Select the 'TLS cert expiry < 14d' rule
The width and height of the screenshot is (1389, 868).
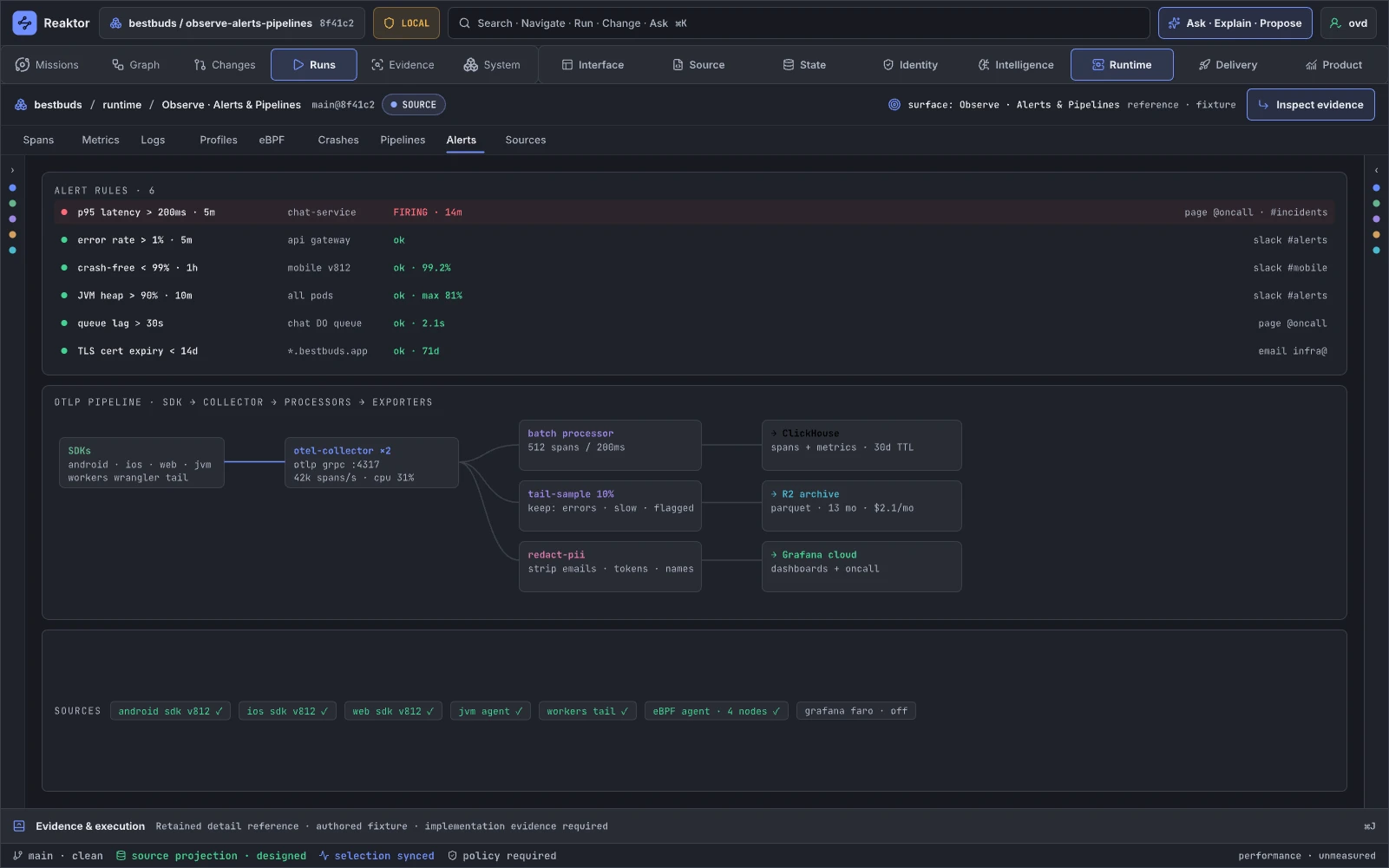pyautogui.click(x=694, y=351)
